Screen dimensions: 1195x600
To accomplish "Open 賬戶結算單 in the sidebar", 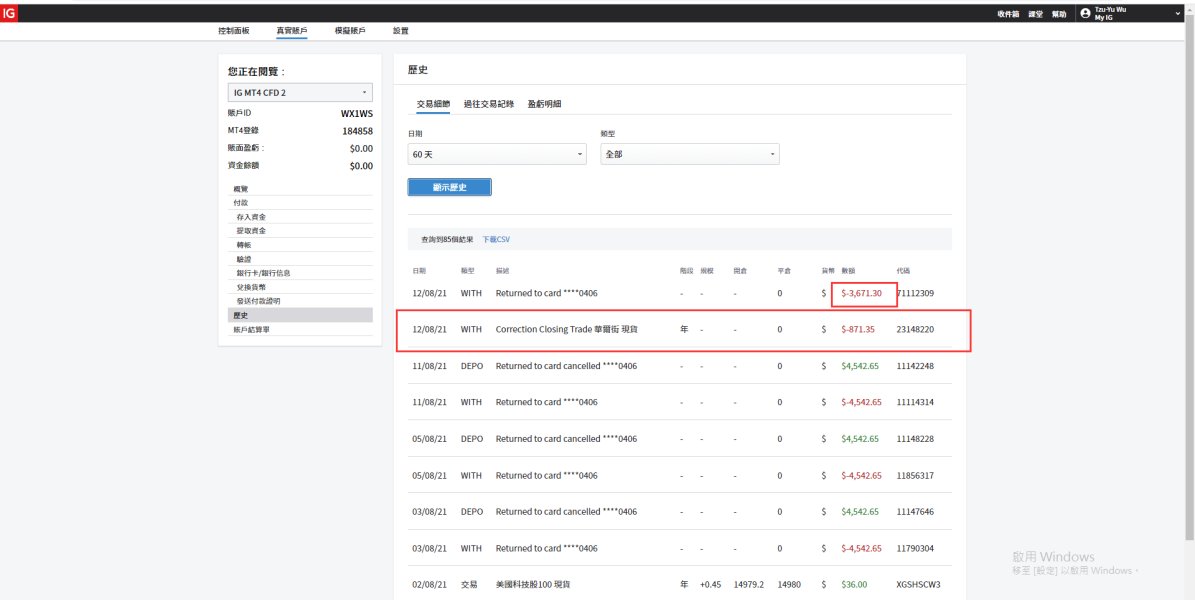I will 251,329.
